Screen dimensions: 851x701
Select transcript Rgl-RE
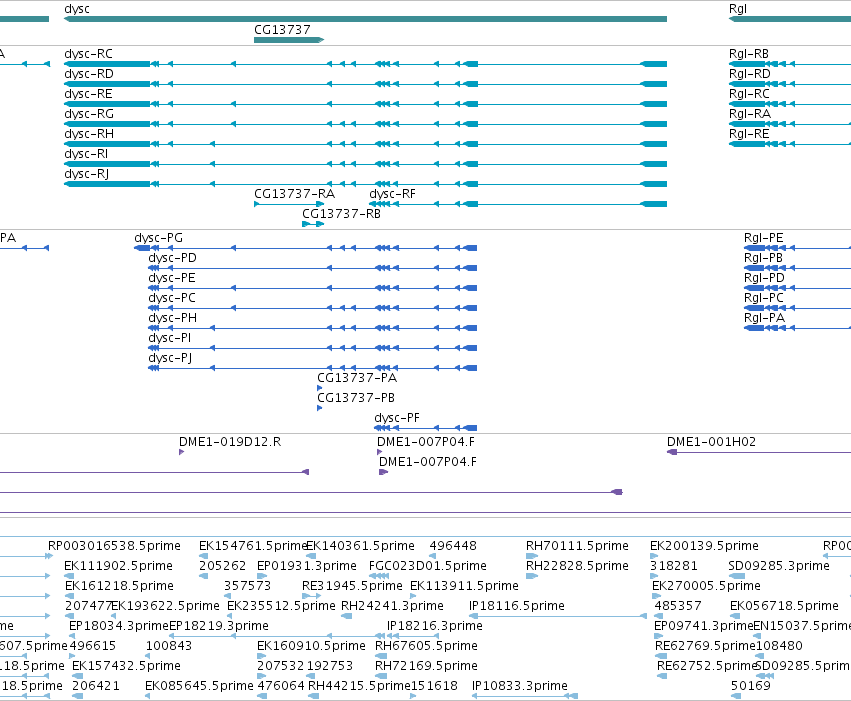pyautogui.click(x=790, y=144)
